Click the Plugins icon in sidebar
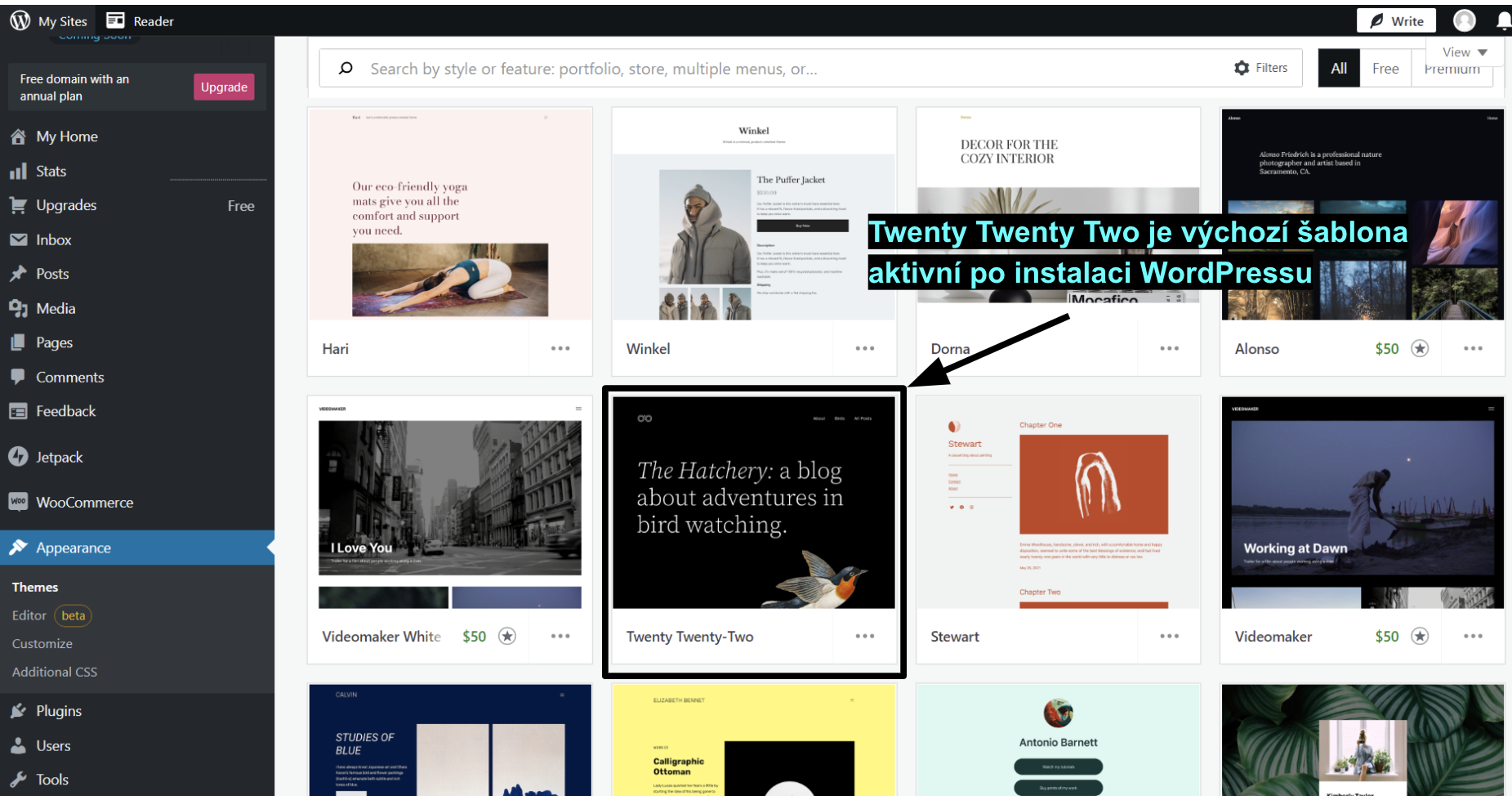1512x796 pixels. (x=18, y=711)
